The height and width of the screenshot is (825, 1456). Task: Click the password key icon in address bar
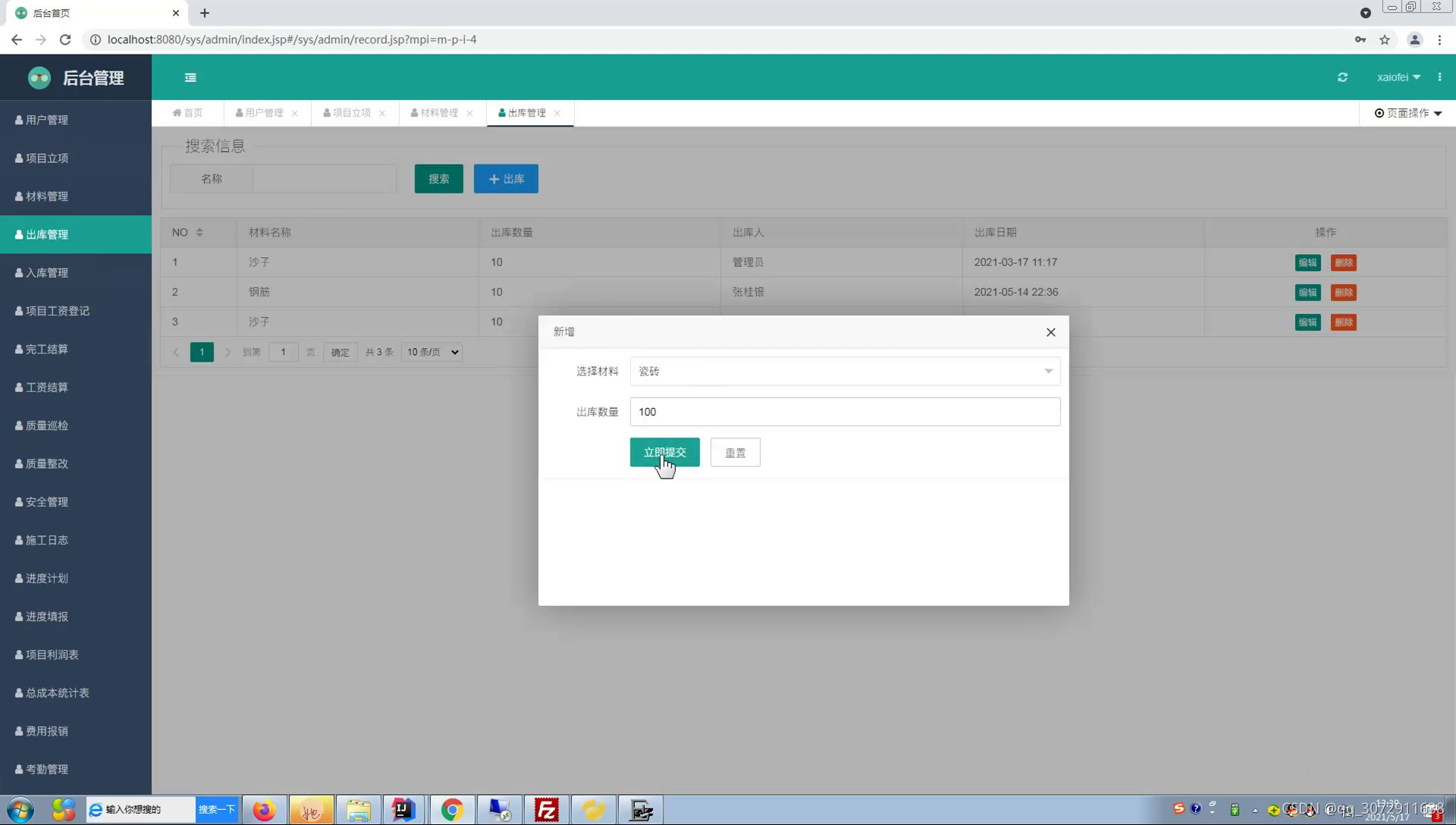[x=1360, y=39]
